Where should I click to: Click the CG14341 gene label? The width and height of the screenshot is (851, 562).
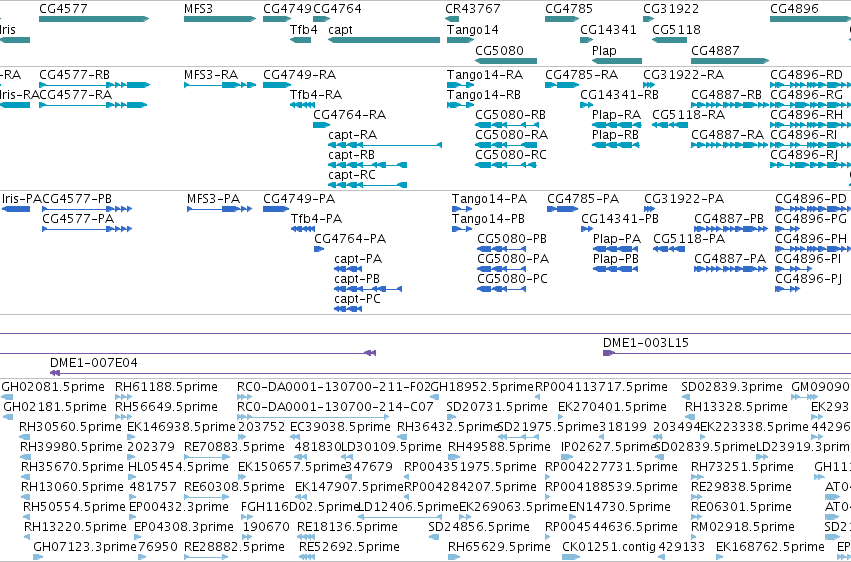tap(608, 29)
